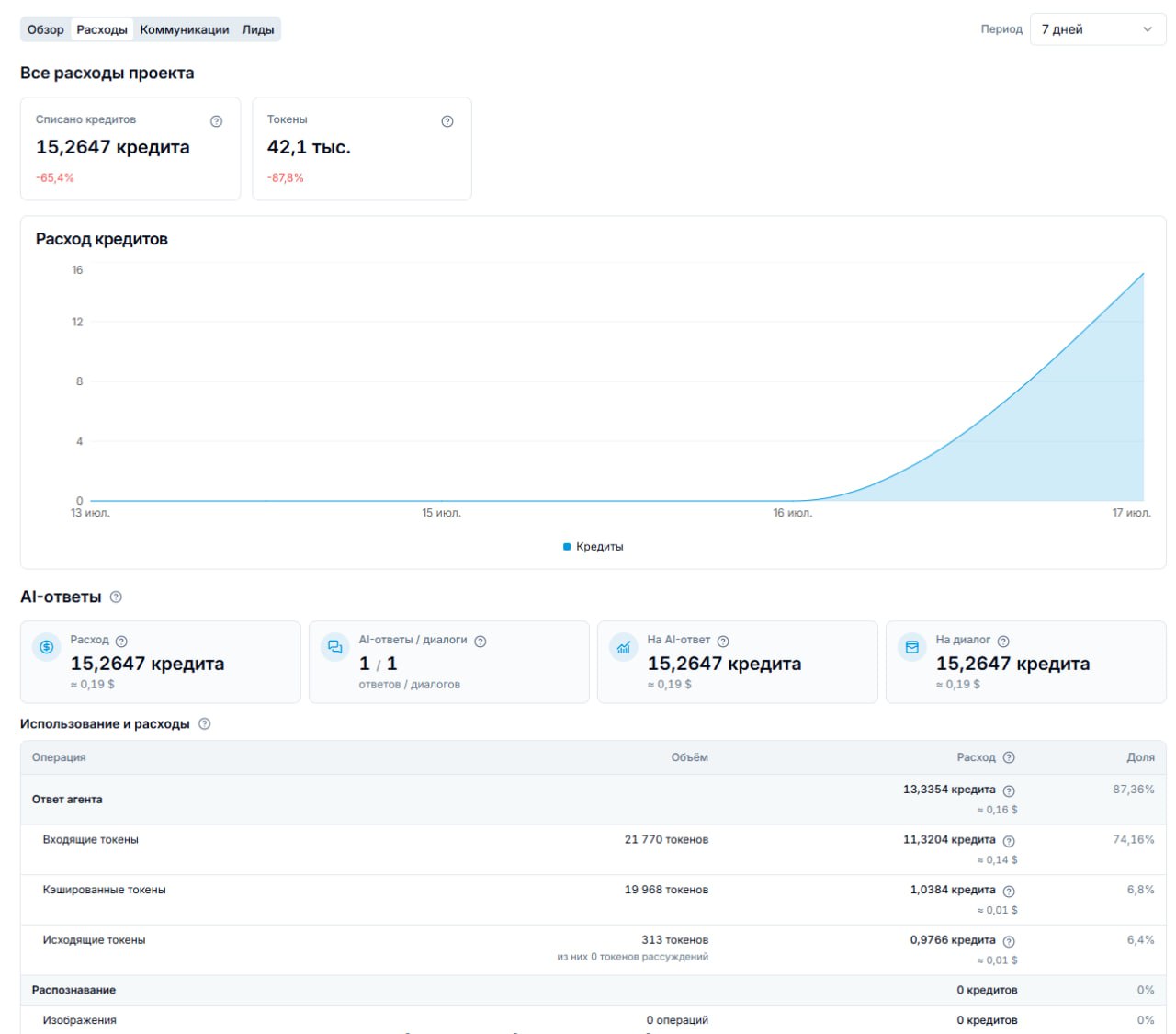Click the help icon beside Расход card label
1176x1034 pixels.
click(x=121, y=641)
